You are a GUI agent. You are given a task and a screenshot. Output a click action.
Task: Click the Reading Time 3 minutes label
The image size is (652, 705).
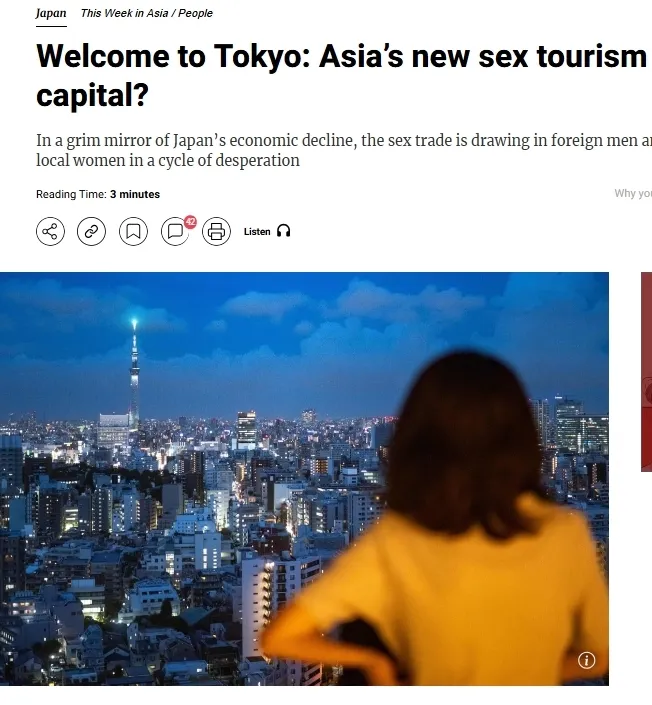click(98, 194)
